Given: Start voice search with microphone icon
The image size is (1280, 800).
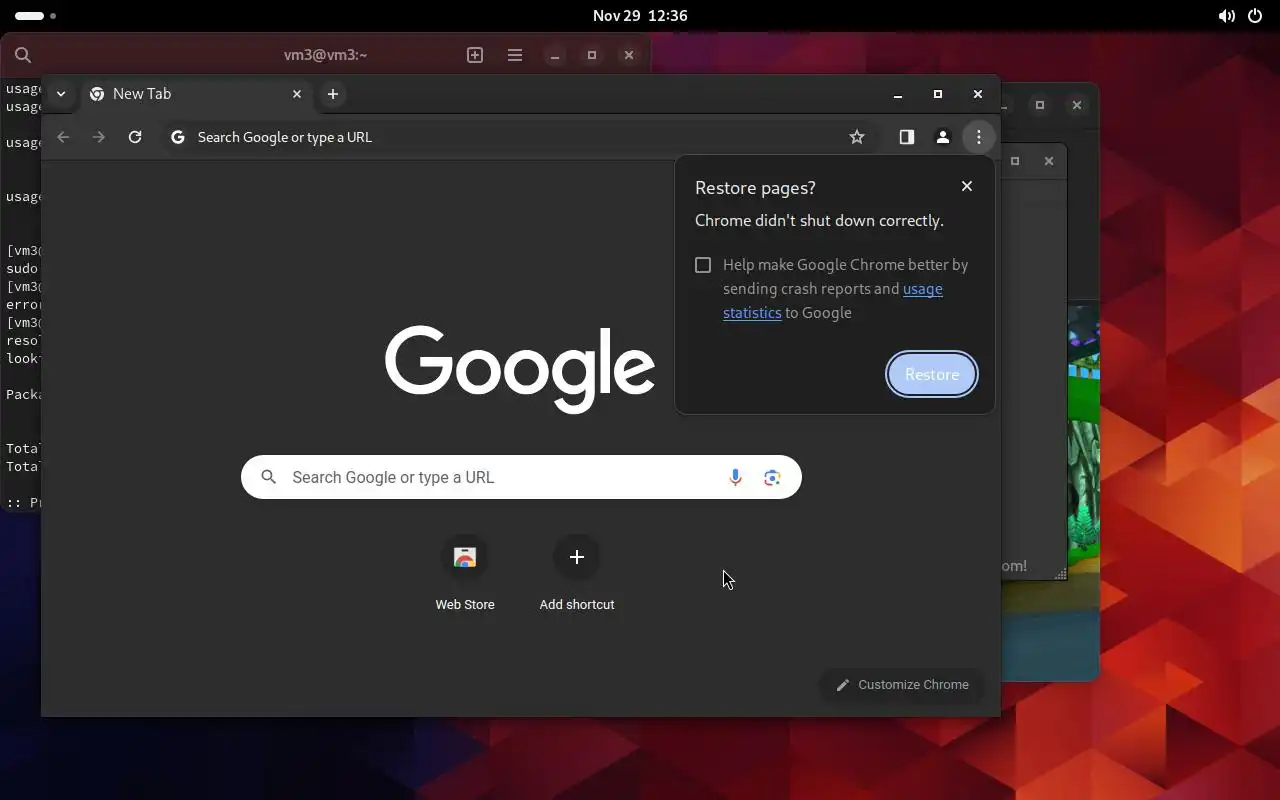Looking at the screenshot, I should (735, 477).
